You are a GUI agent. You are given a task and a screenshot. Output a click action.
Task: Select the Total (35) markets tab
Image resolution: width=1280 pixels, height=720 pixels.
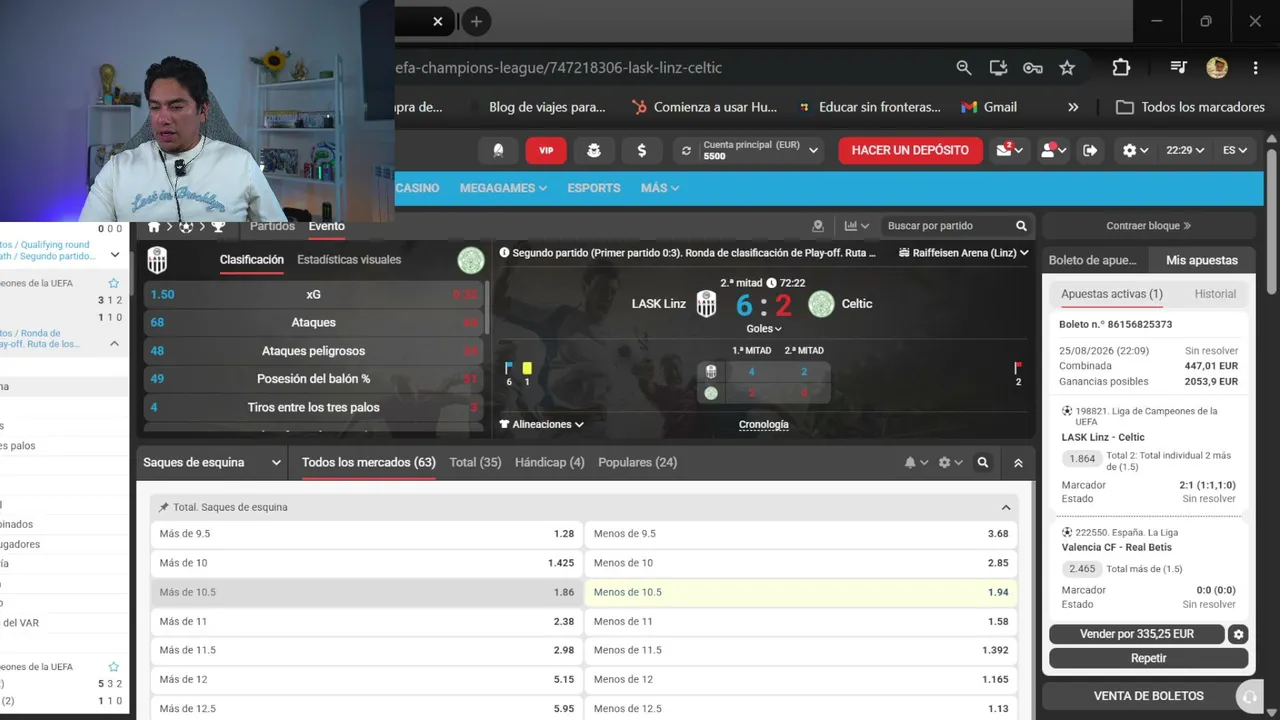coord(475,463)
